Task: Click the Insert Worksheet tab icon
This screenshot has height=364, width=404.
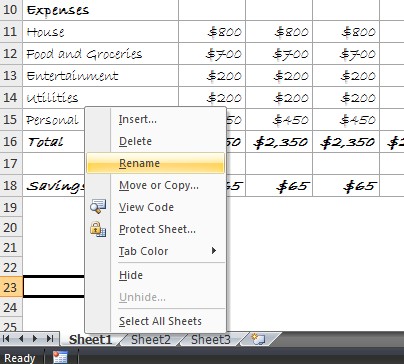Action: (258, 339)
